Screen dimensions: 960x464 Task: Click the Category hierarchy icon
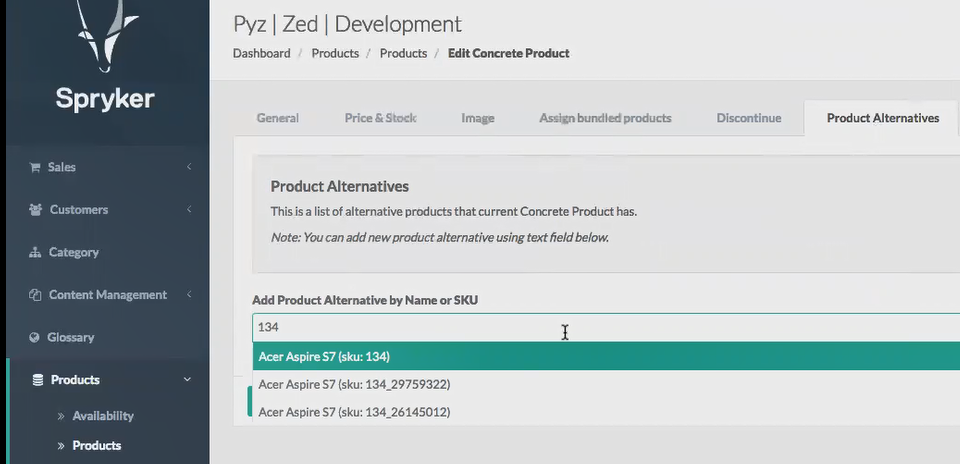(x=36, y=253)
